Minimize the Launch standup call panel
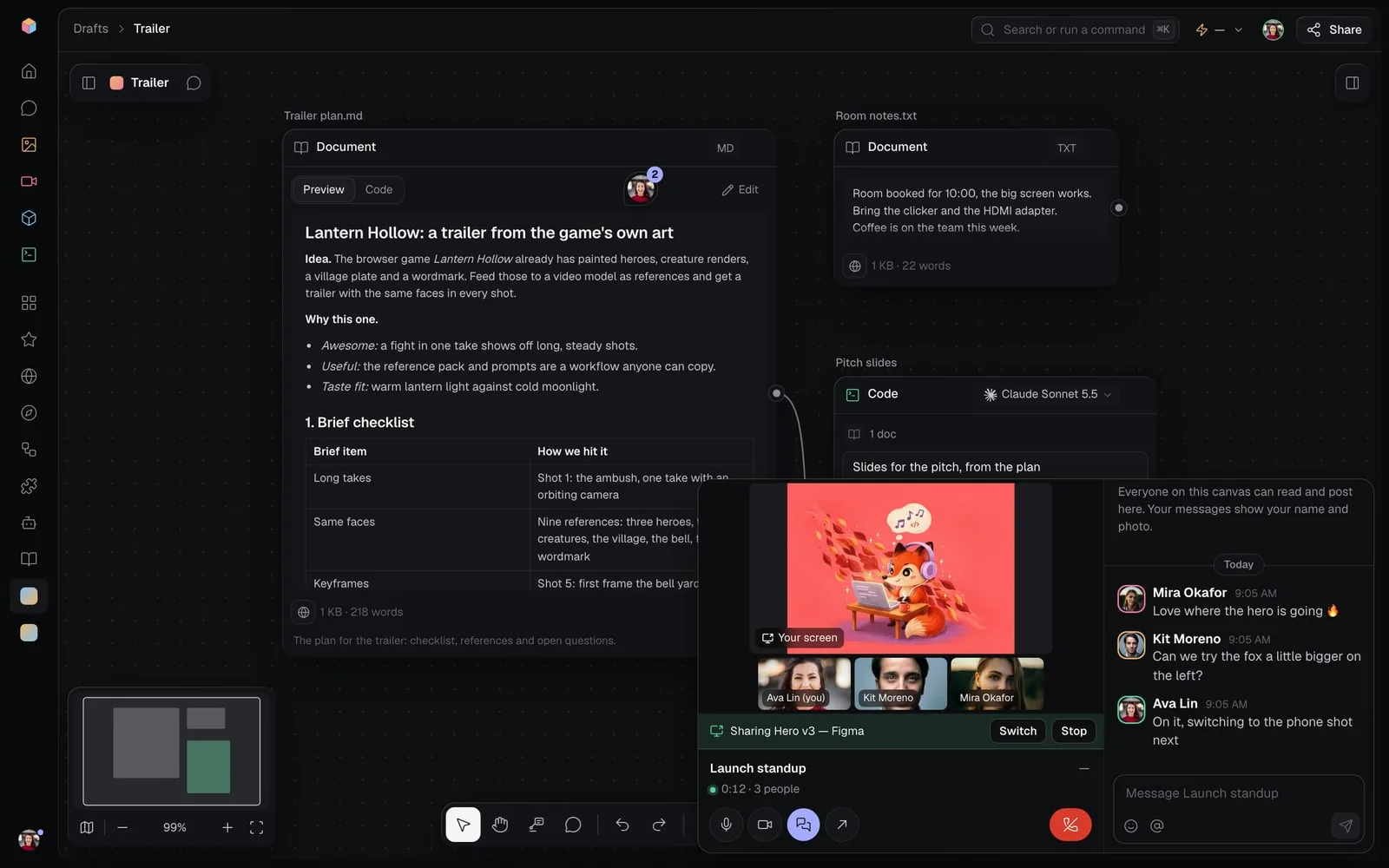The image size is (1389, 868). click(x=1083, y=768)
